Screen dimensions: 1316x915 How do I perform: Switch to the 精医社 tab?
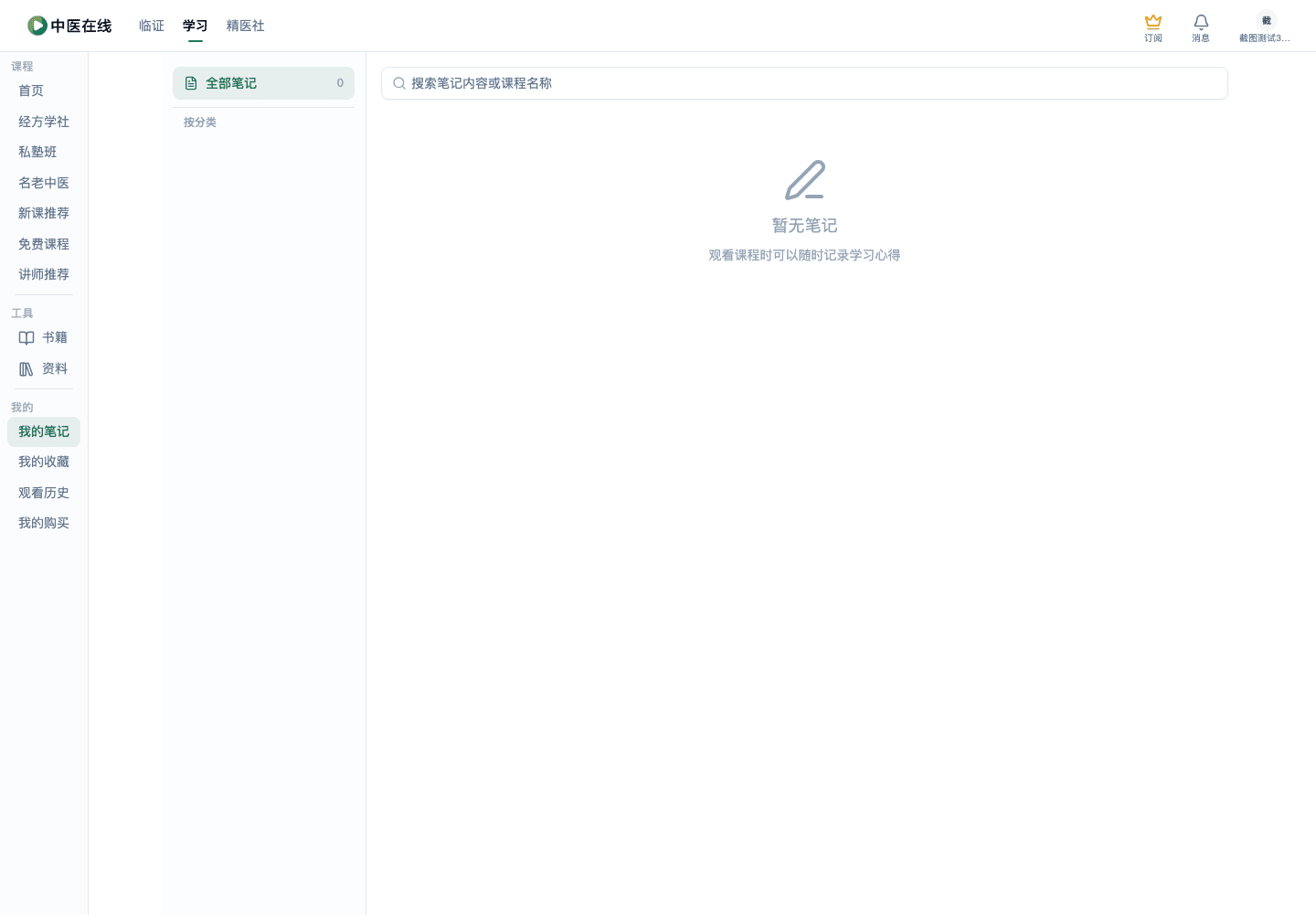pyautogui.click(x=246, y=26)
